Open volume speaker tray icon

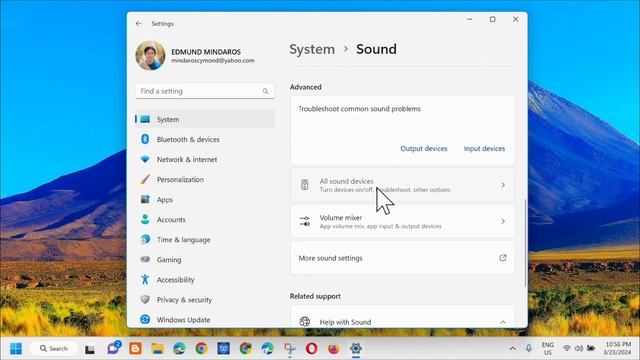(579, 349)
